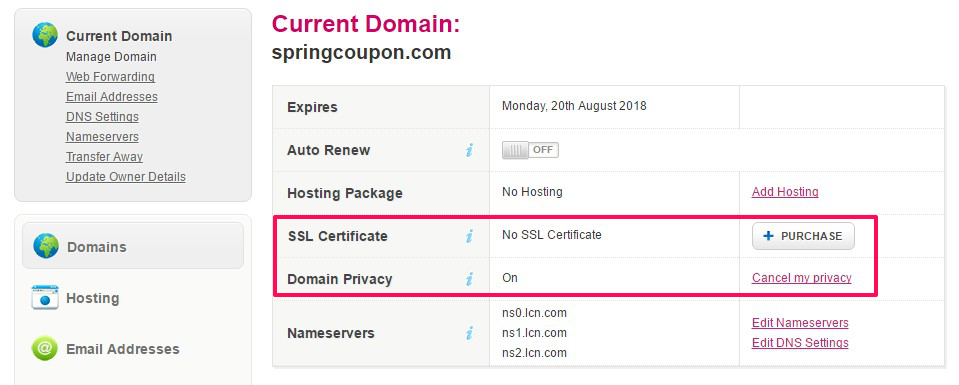This screenshot has width=959, height=385.
Task: Click the SSL PURCHASE button
Action: click(803, 236)
